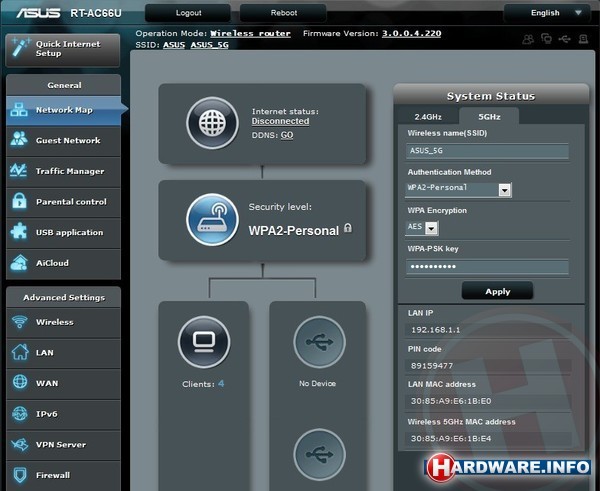Open Guest Network page
The height and width of the screenshot is (491, 600).
coord(64,141)
